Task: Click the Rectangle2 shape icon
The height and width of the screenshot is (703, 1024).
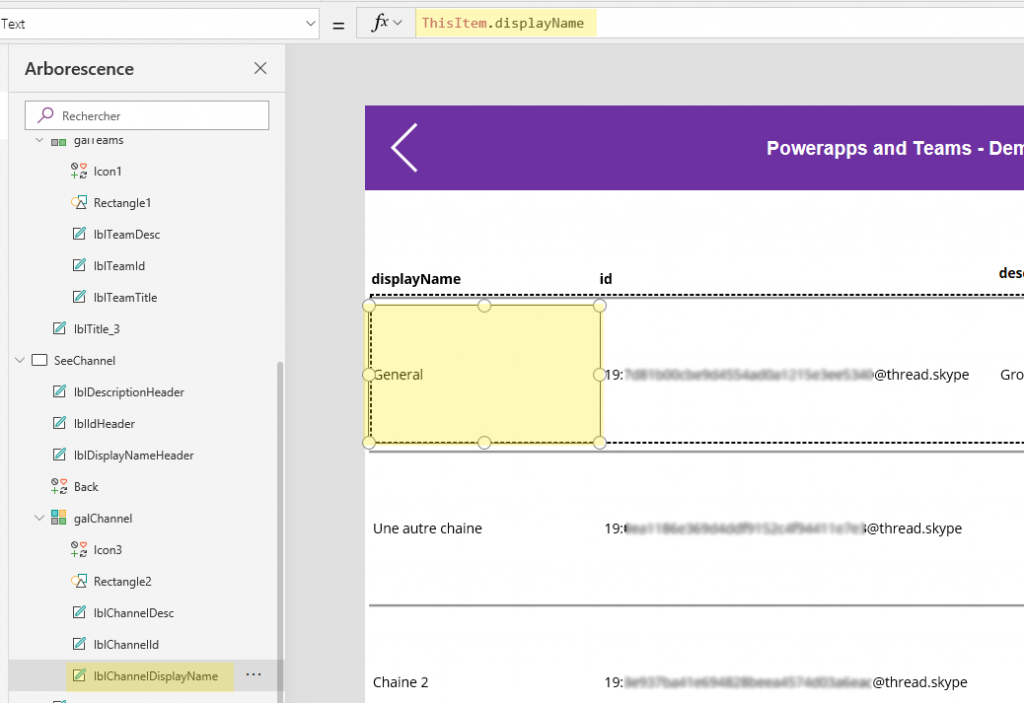Action: [78, 581]
